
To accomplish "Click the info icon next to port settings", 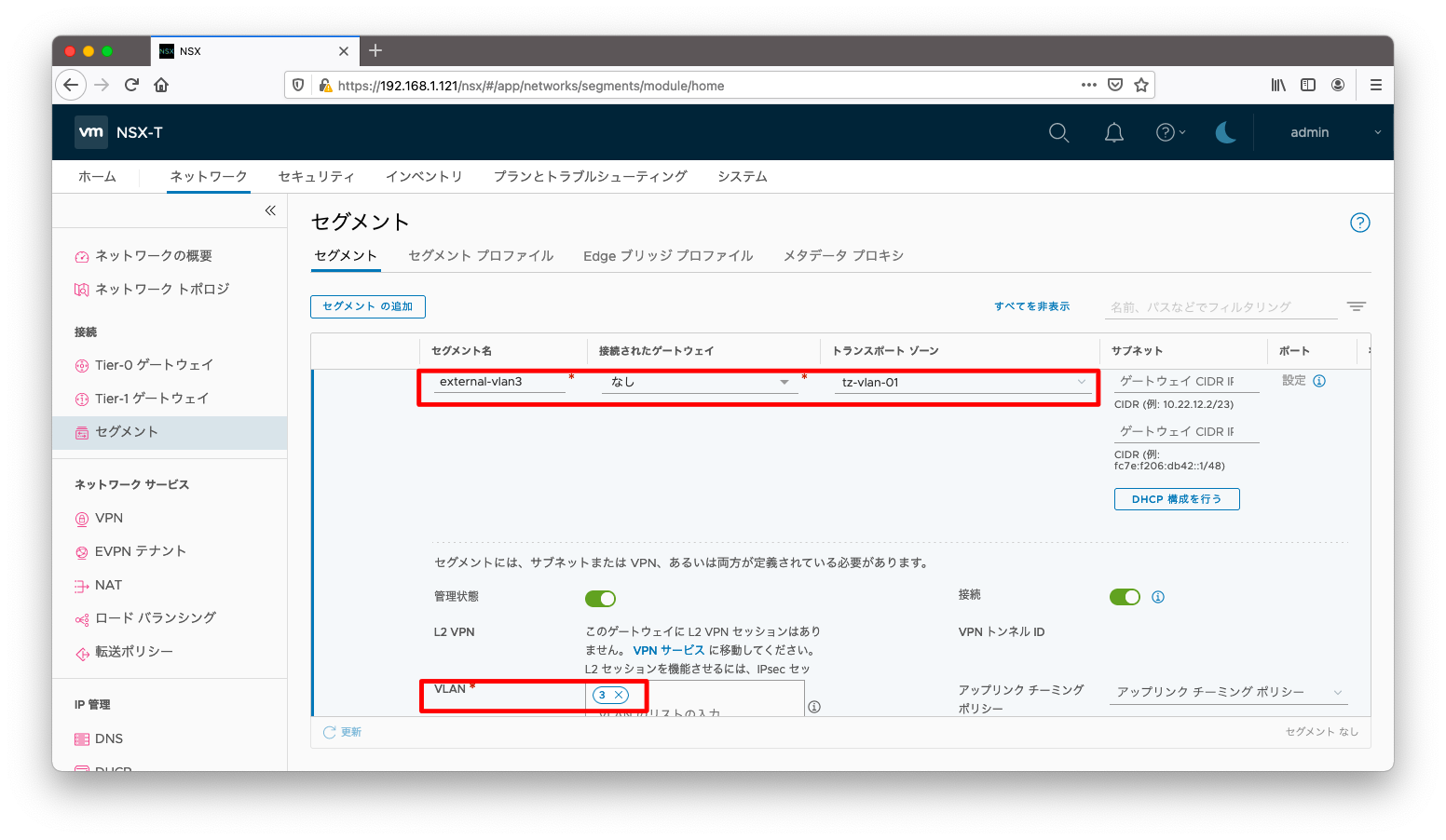I will click(1319, 381).
